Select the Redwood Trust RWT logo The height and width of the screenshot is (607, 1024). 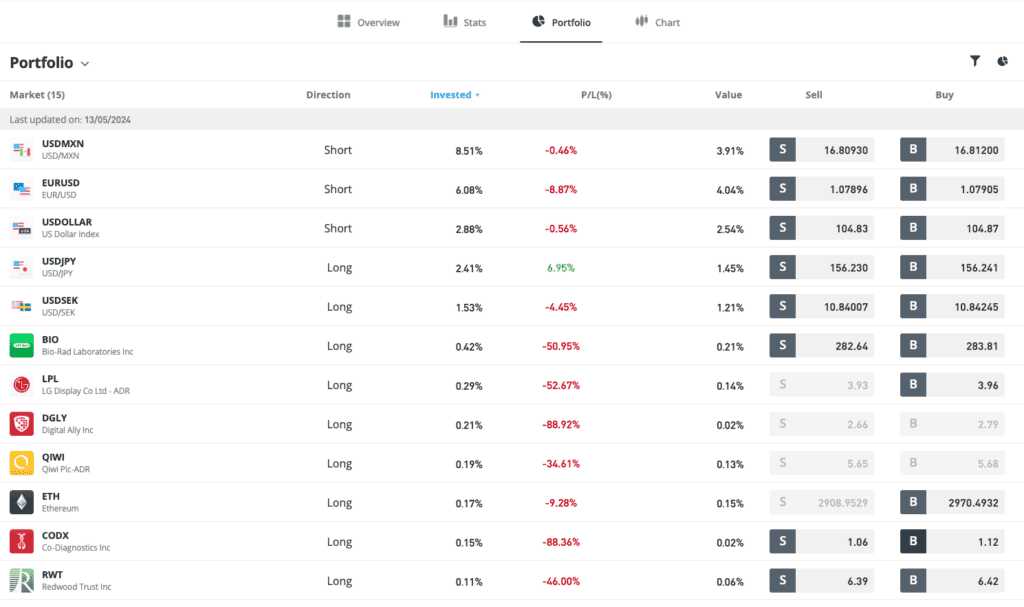click(x=21, y=580)
